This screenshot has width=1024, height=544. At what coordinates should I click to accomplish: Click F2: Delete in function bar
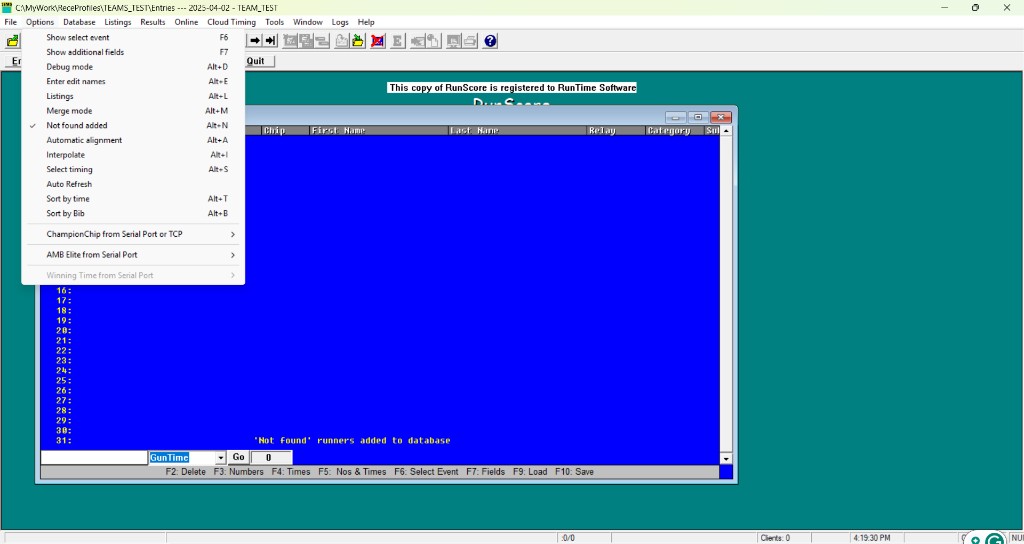[x=186, y=472]
